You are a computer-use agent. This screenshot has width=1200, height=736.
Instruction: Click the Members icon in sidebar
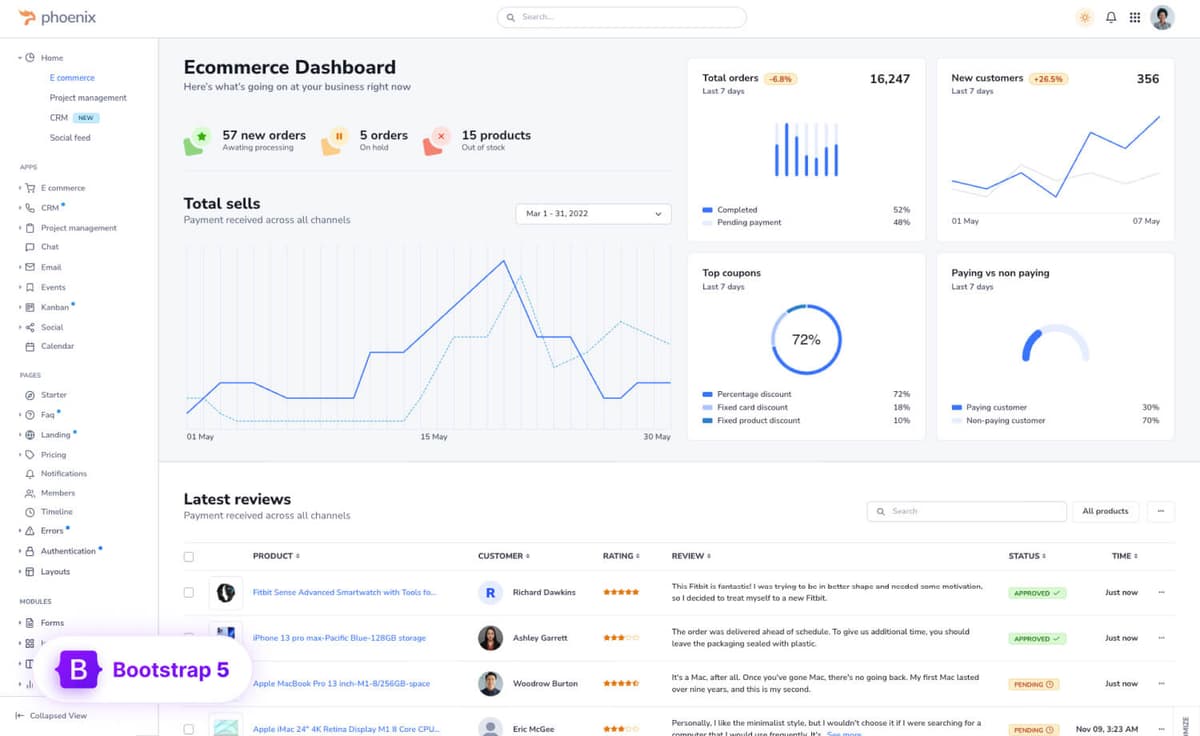(30, 493)
